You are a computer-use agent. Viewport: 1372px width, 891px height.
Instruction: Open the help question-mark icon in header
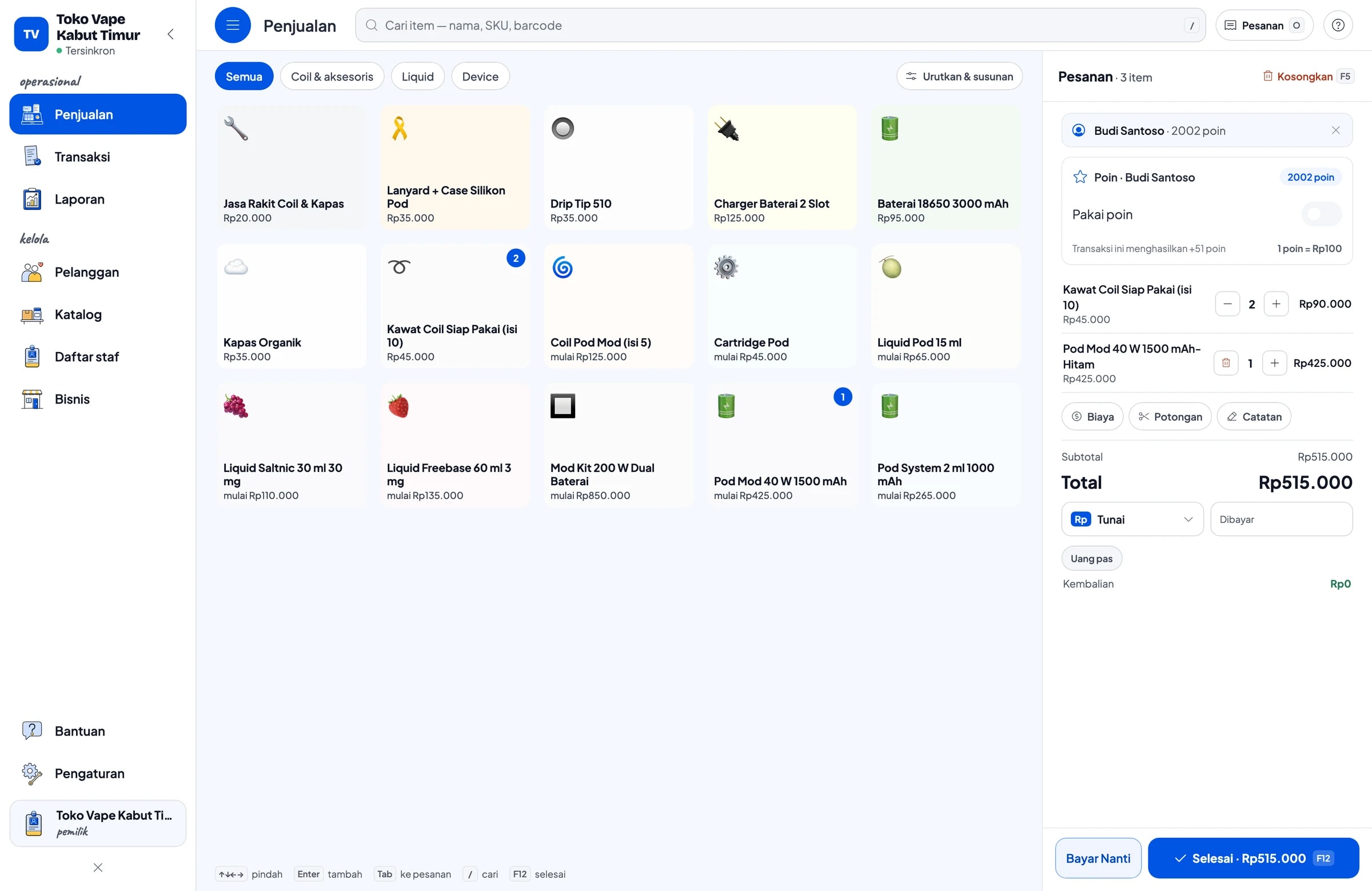click(x=1338, y=25)
